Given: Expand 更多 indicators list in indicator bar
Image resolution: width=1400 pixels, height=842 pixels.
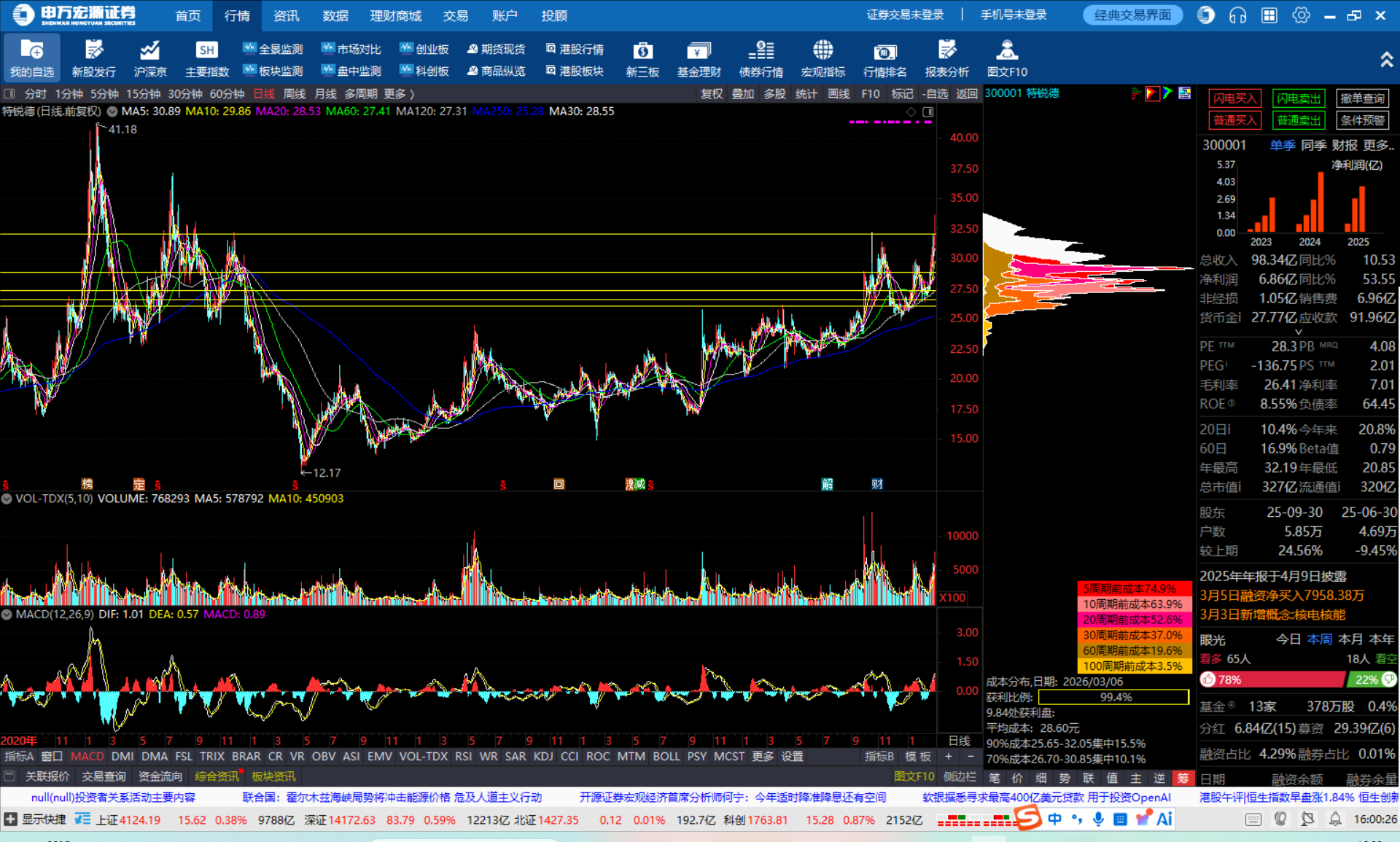Looking at the screenshot, I should tap(763, 757).
